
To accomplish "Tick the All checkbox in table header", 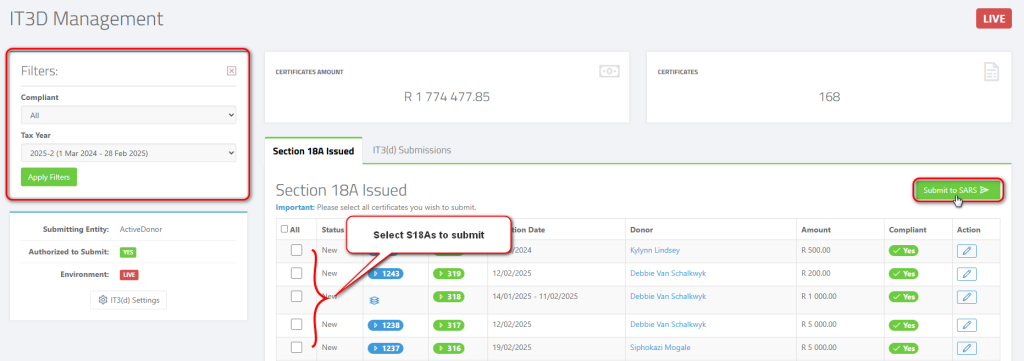I will tap(284, 229).
